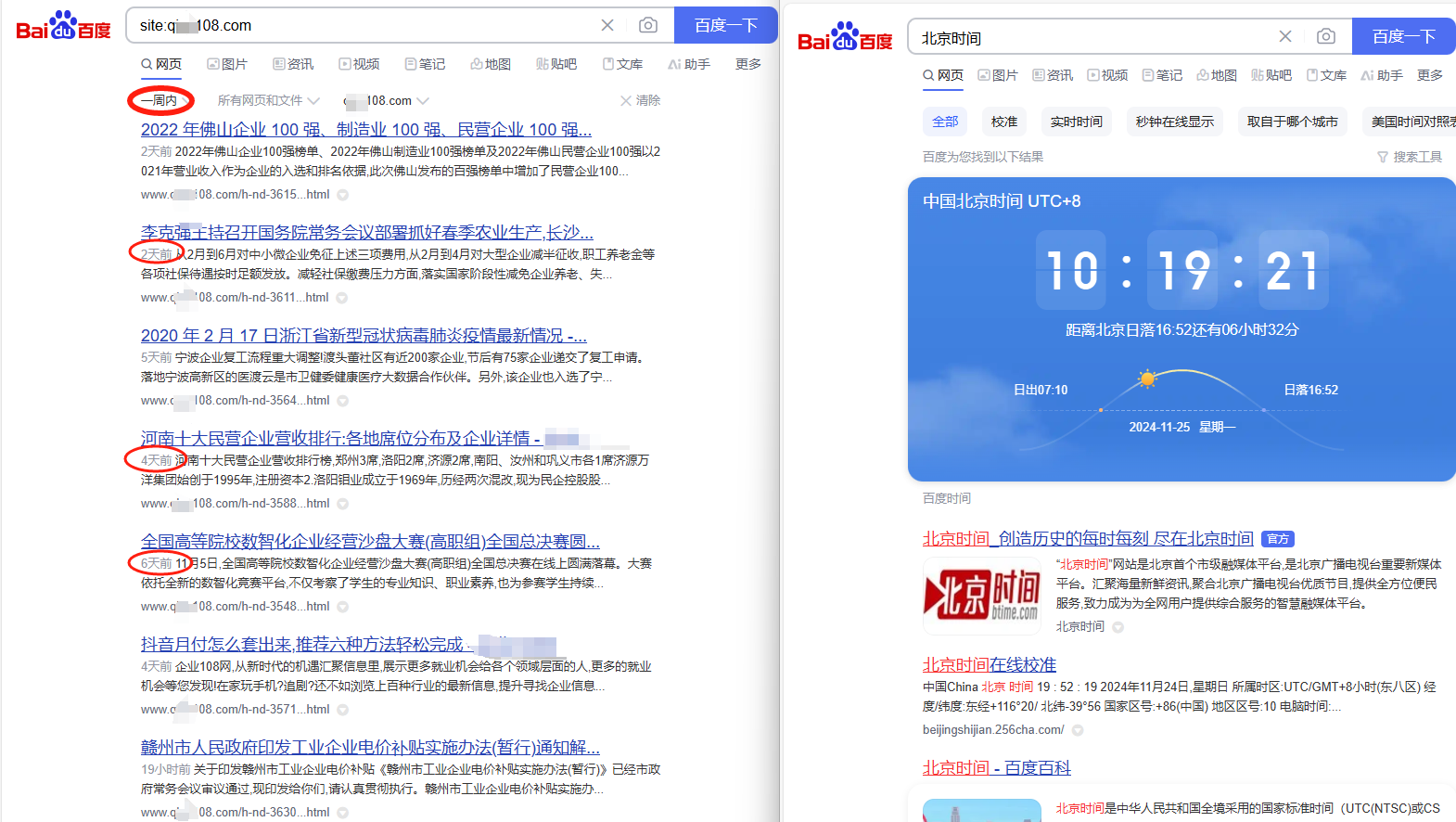
Task: Select 资讯 tab in left window
Action: (x=293, y=64)
